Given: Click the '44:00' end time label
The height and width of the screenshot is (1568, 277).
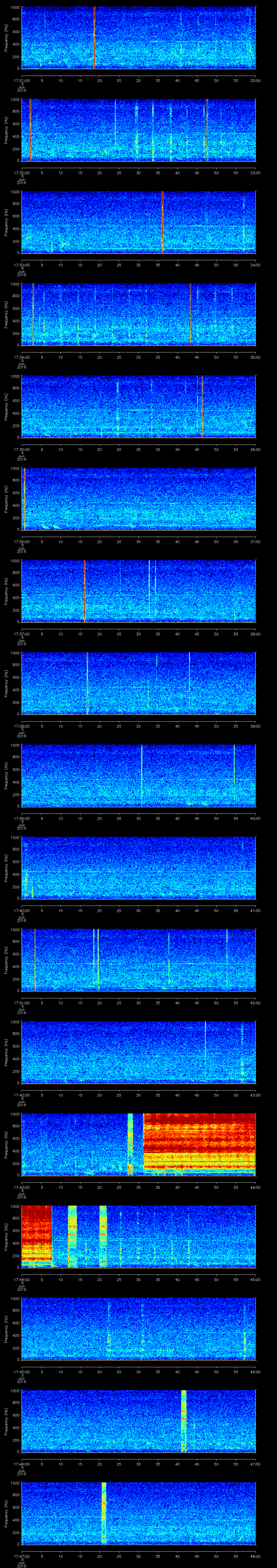Looking at the screenshot, I should pos(255,1187).
